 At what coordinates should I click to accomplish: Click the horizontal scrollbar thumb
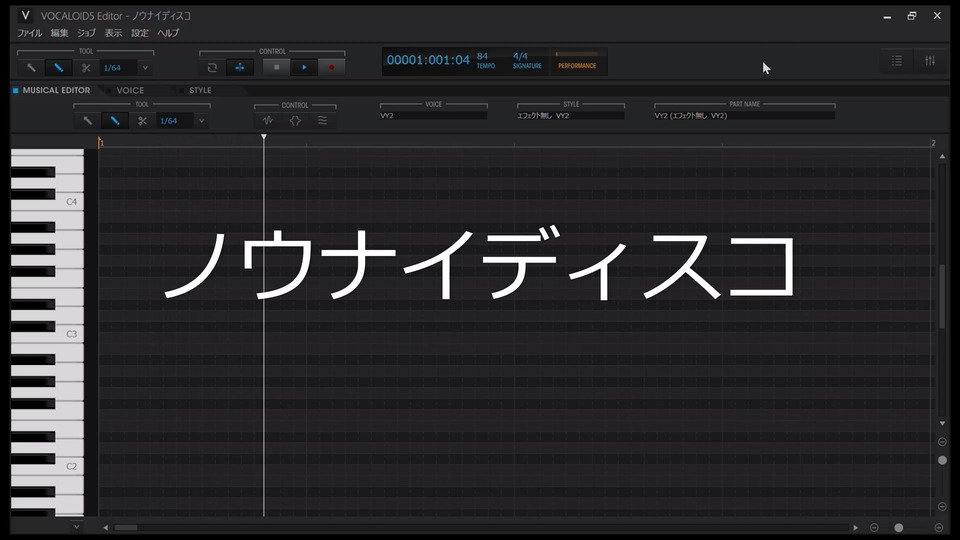[x=126, y=527]
